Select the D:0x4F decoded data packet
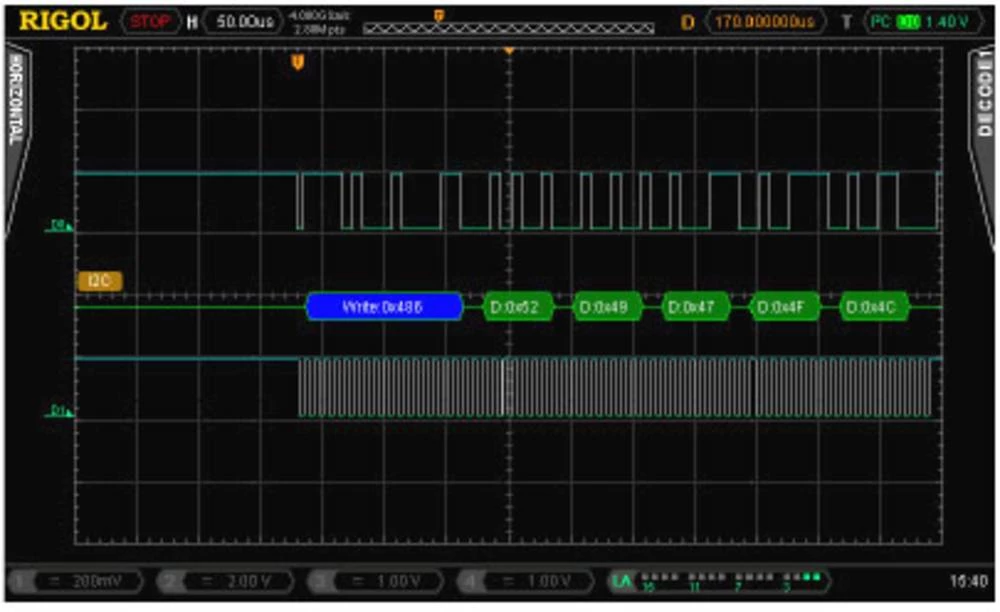This screenshot has height=612, width=1000. [x=785, y=307]
